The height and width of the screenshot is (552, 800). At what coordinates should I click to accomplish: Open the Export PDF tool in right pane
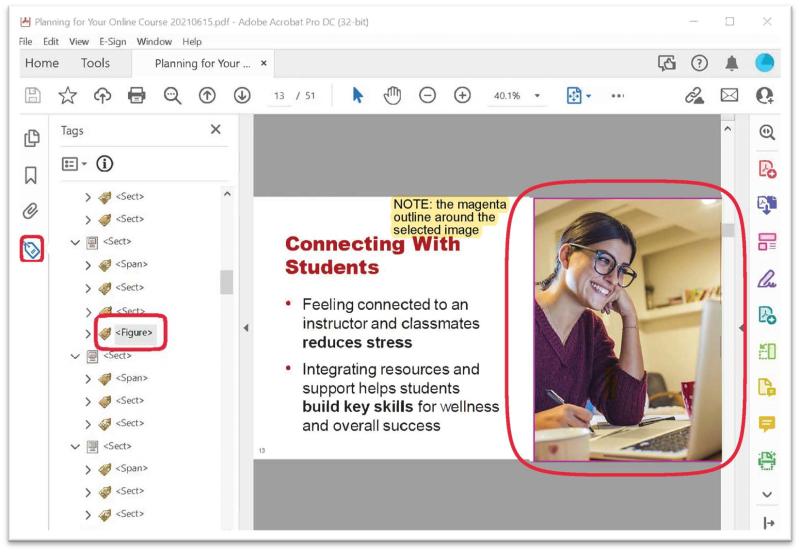pyautogui.click(x=767, y=205)
